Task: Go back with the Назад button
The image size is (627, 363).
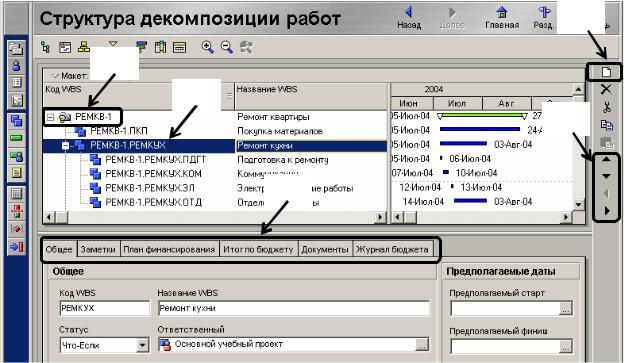Action: point(409,18)
